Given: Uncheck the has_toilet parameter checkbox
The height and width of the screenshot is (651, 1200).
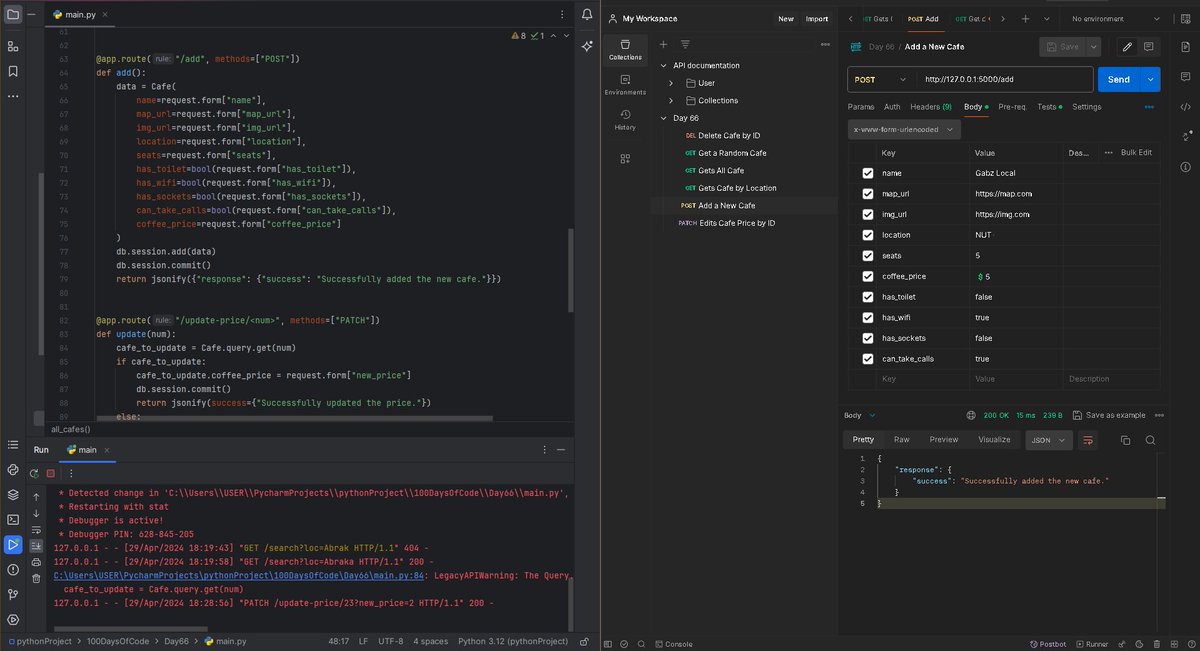Looking at the screenshot, I should [x=868, y=297].
